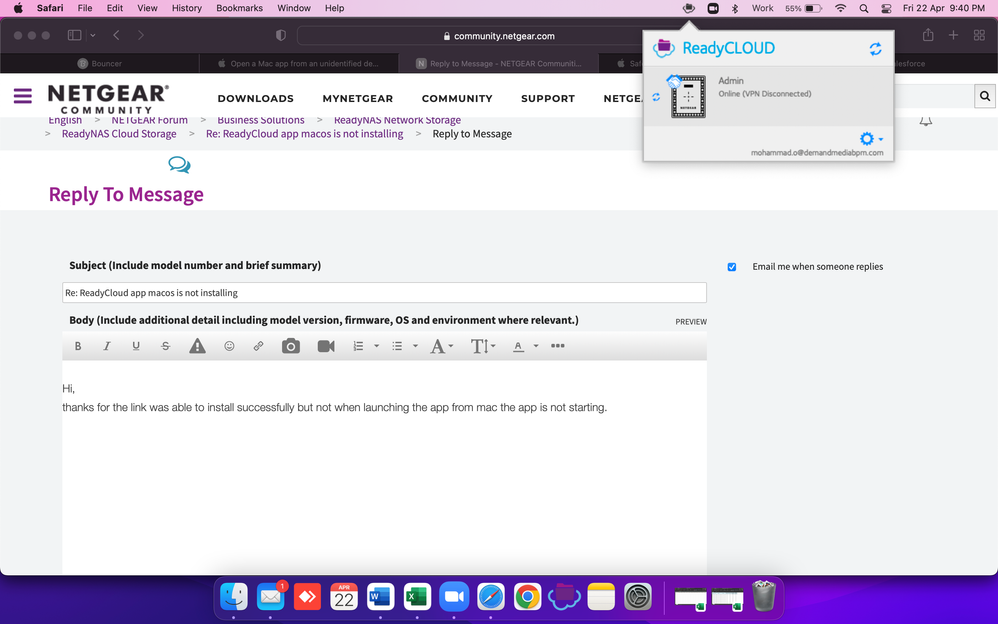Uncheck Email me when someone replies
The image size is (998, 624).
(x=732, y=267)
